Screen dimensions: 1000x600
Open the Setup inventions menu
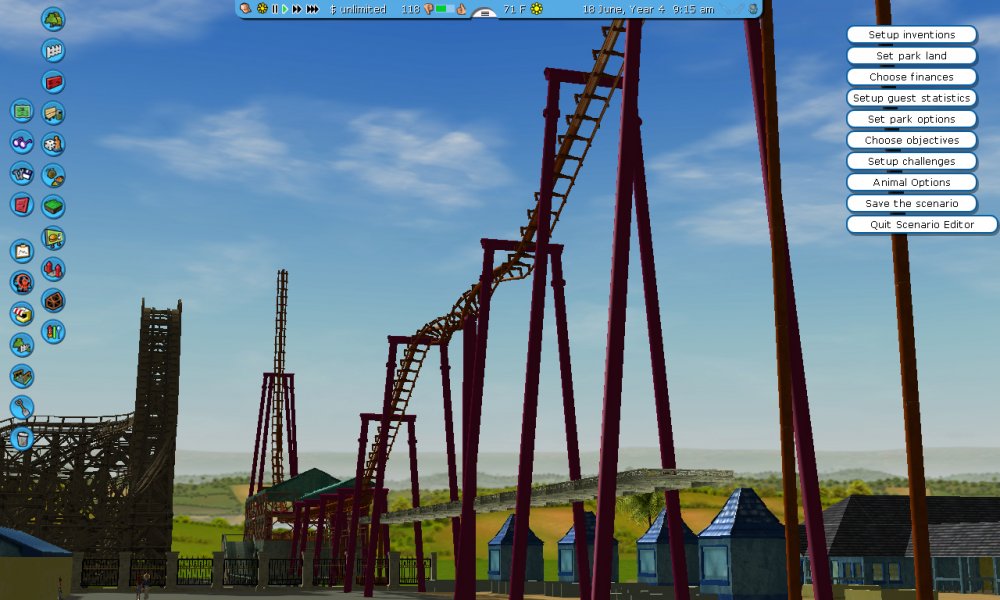pyautogui.click(x=911, y=35)
